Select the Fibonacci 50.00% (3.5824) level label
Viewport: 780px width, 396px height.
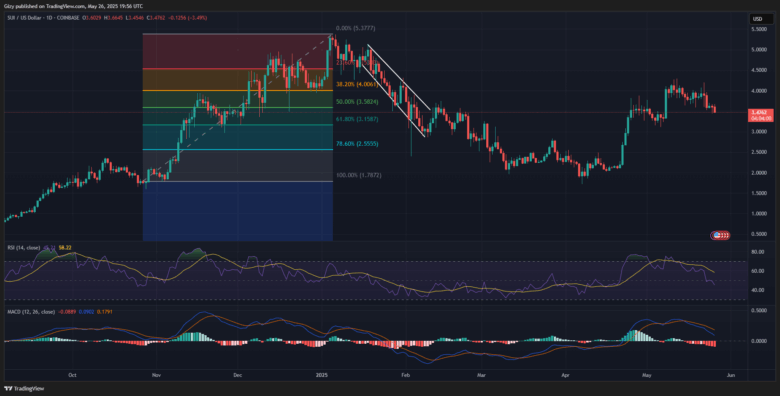[358, 101]
